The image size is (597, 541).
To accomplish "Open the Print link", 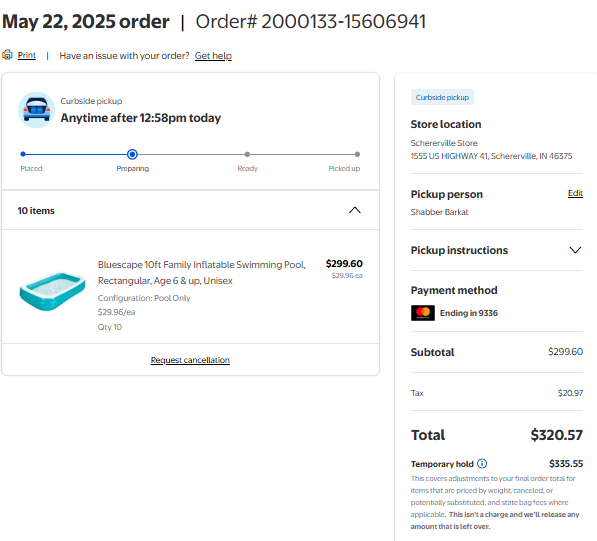I will [x=27, y=55].
